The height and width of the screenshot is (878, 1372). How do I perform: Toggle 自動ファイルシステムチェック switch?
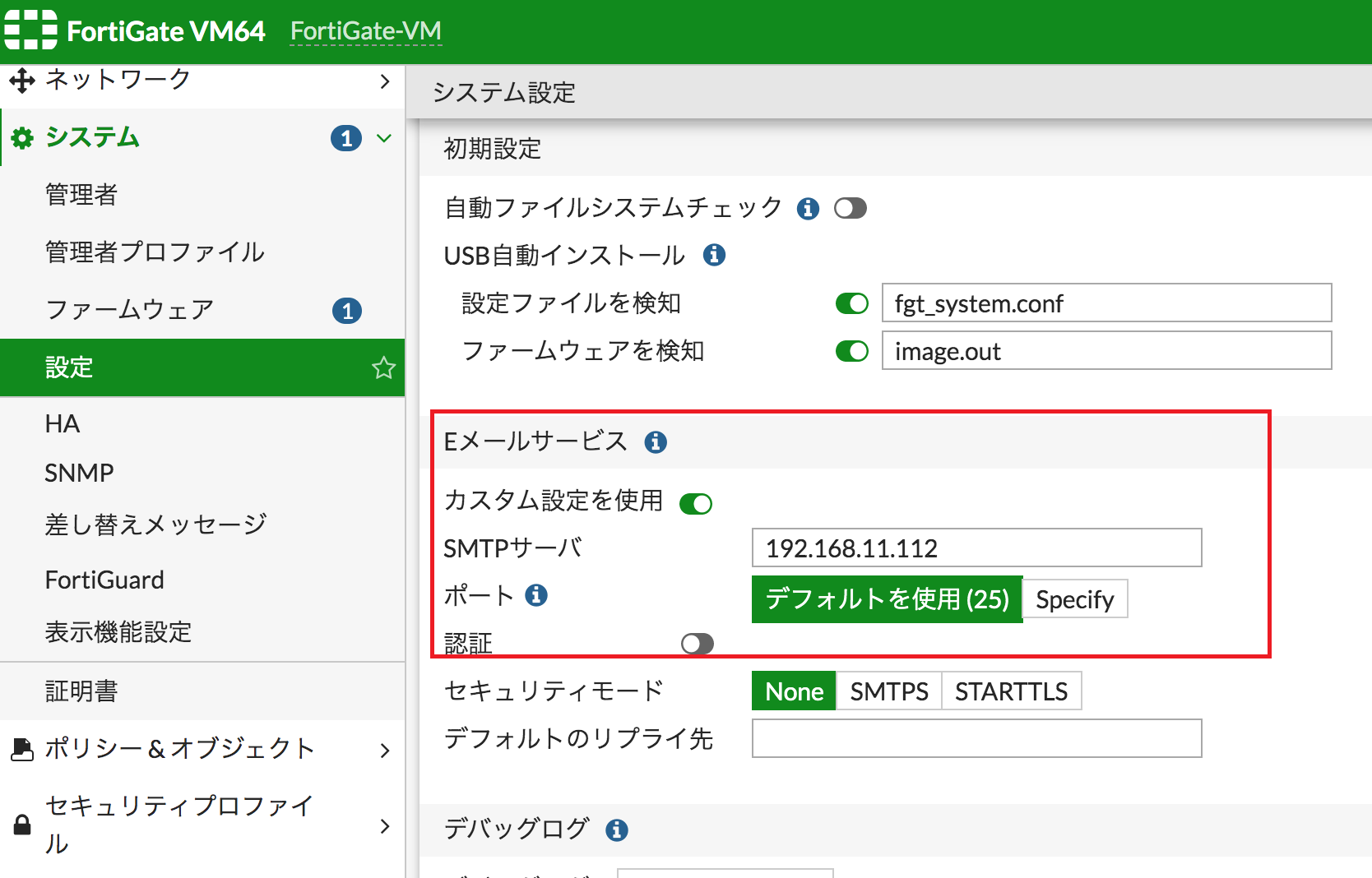point(851,209)
